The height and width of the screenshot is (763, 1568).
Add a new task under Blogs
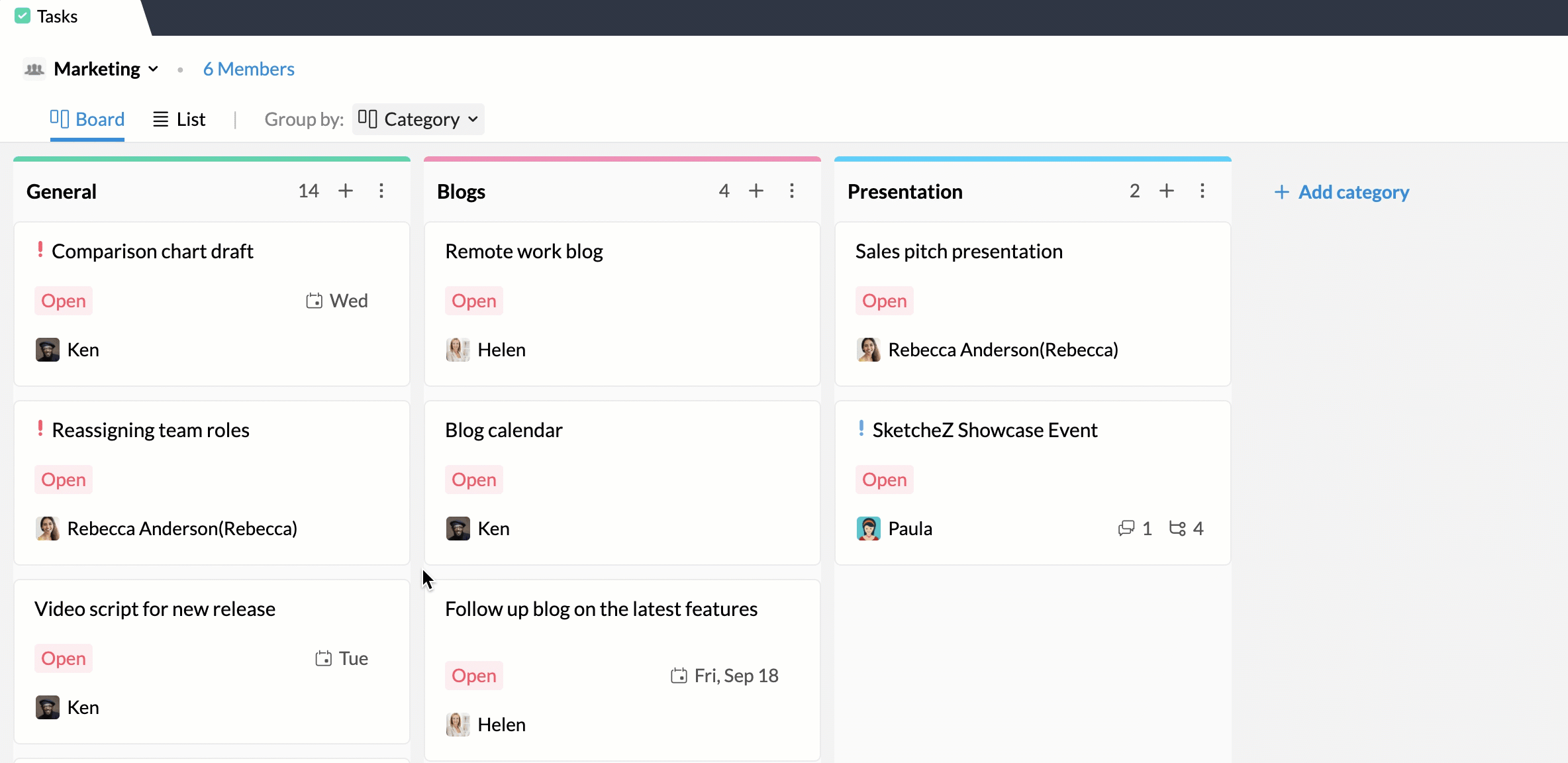point(756,191)
